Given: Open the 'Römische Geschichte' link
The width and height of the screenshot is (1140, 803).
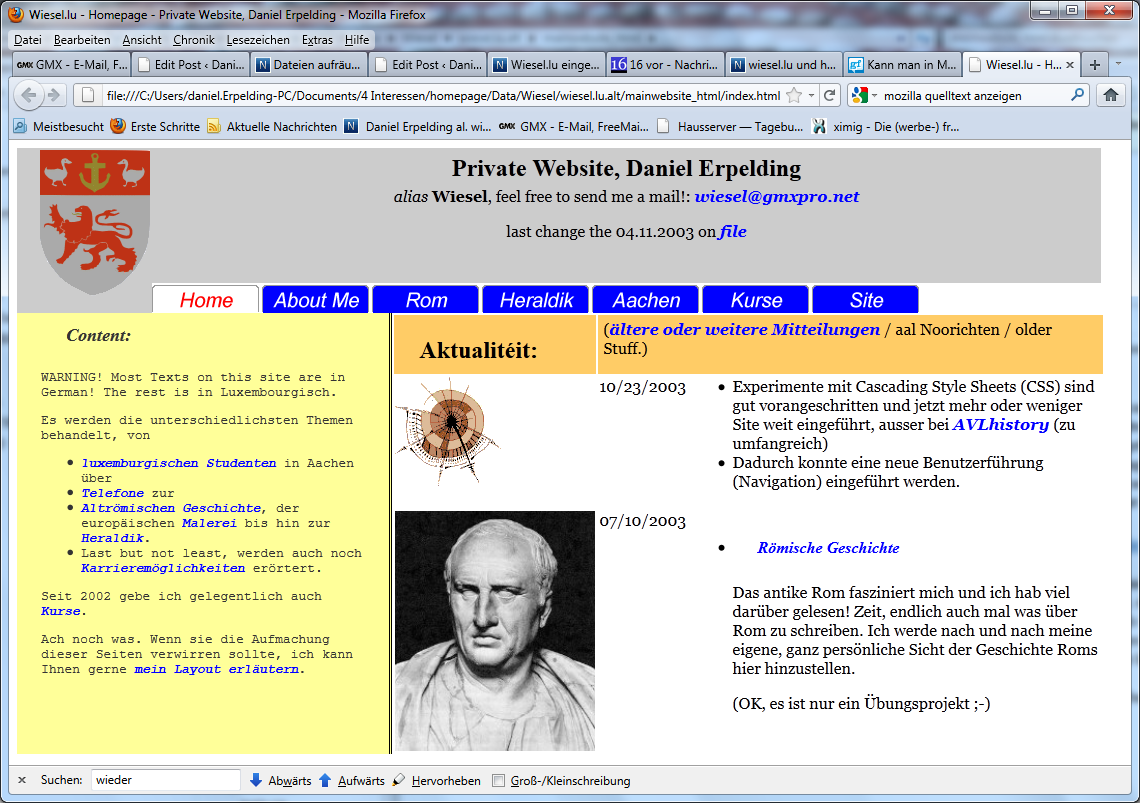Looking at the screenshot, I should point(828,548).
